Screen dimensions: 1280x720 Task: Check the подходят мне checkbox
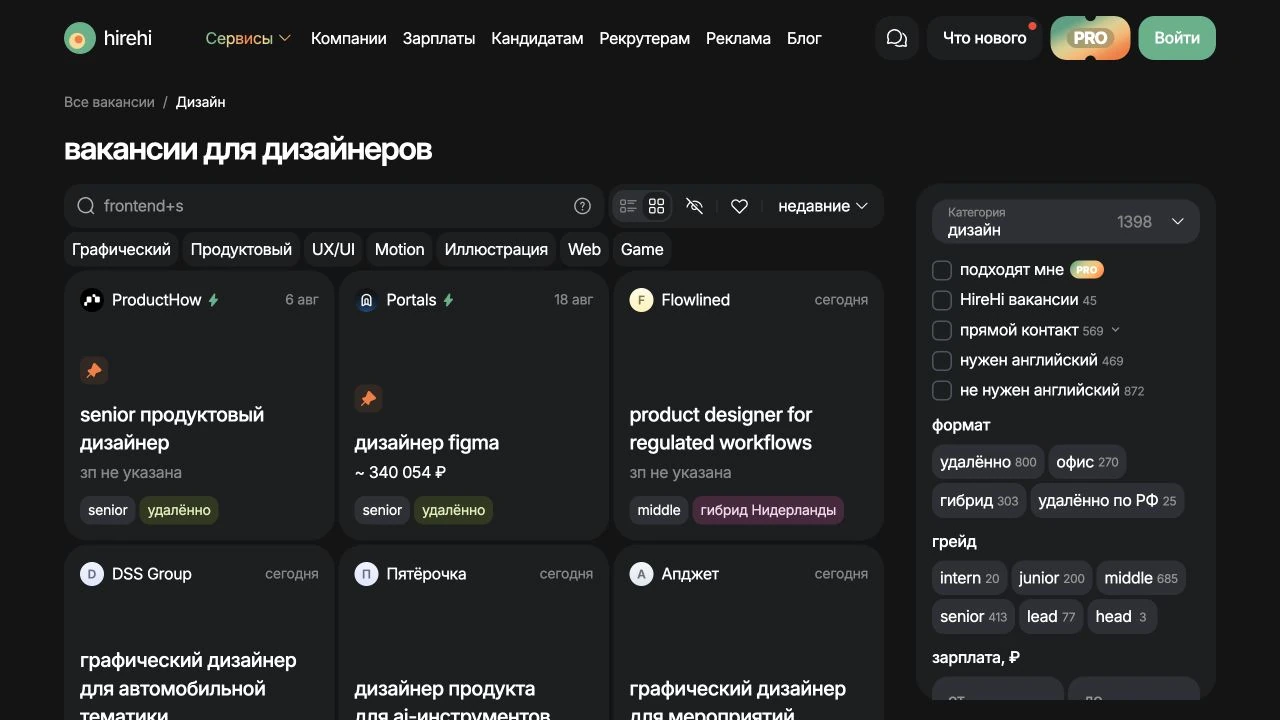point(941,270)
